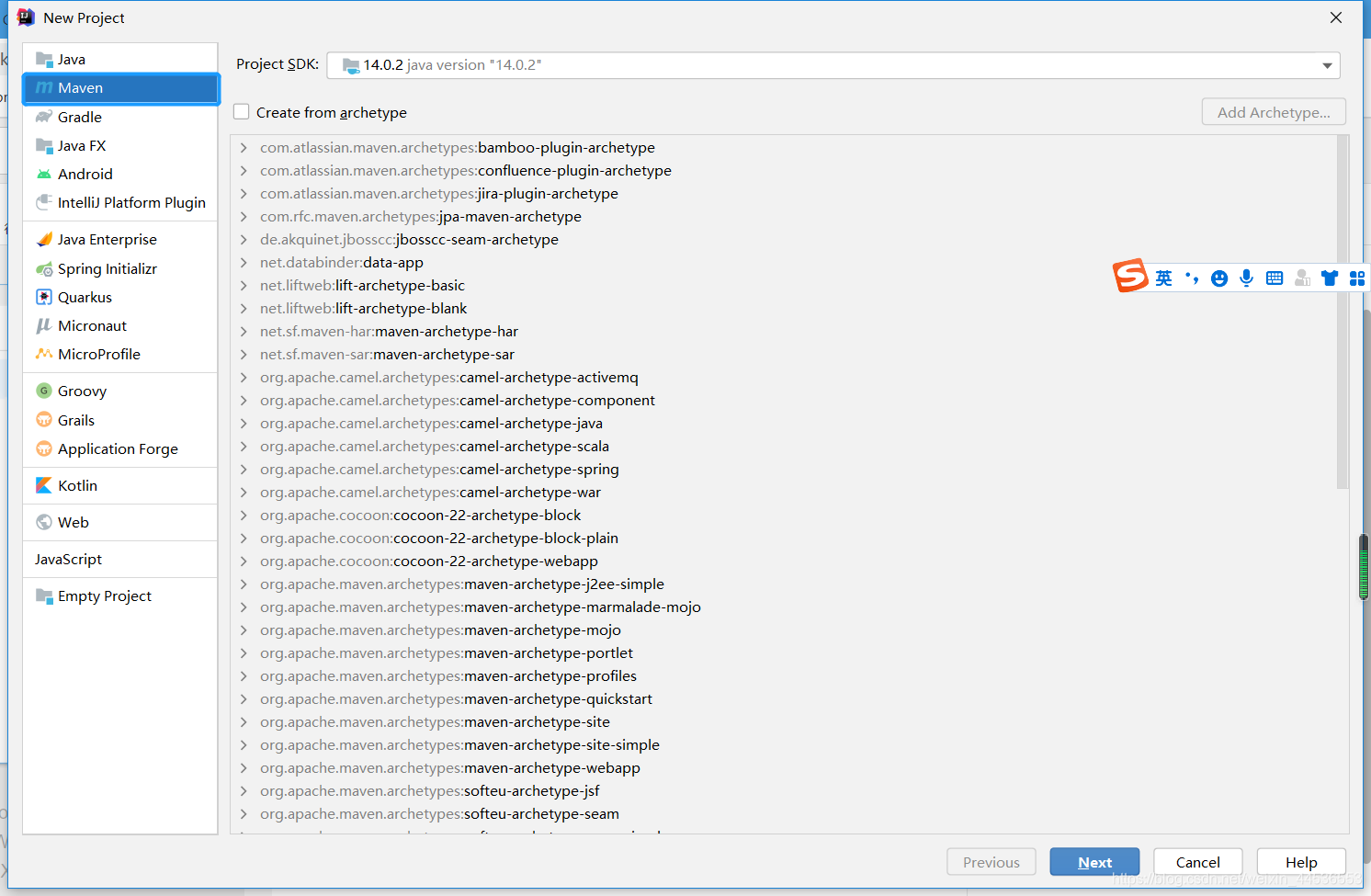
Task: Select jbosscc-seam-archetype row
Action: point(784,239)
